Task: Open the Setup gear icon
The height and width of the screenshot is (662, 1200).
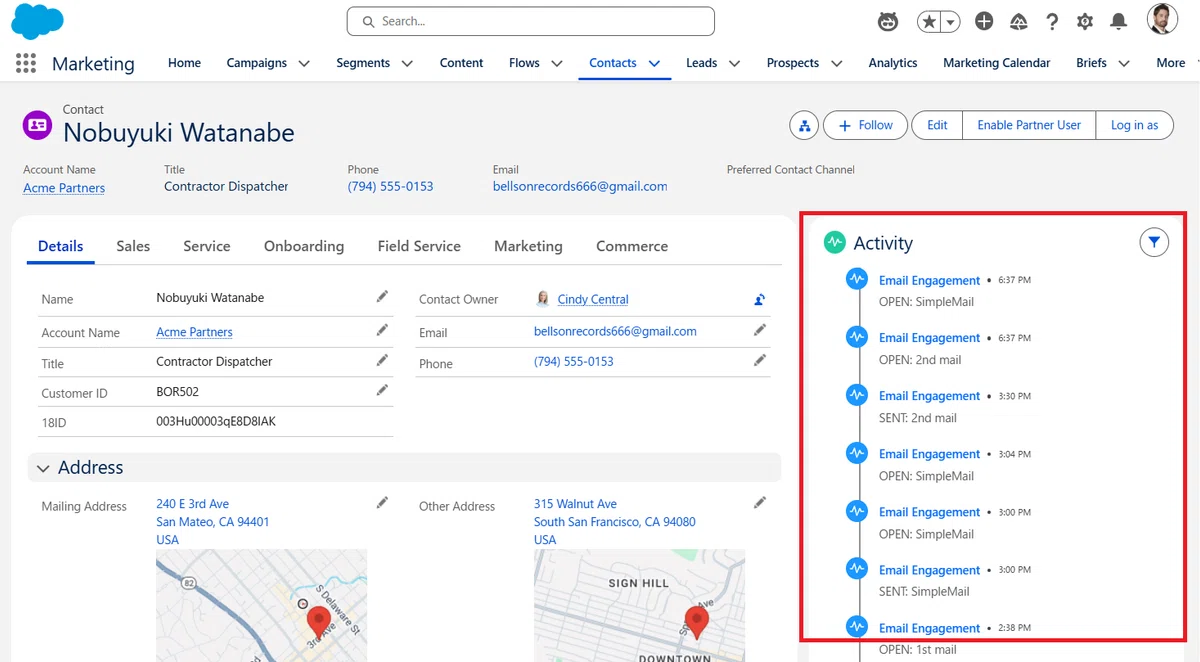Action: (1085, 21)
